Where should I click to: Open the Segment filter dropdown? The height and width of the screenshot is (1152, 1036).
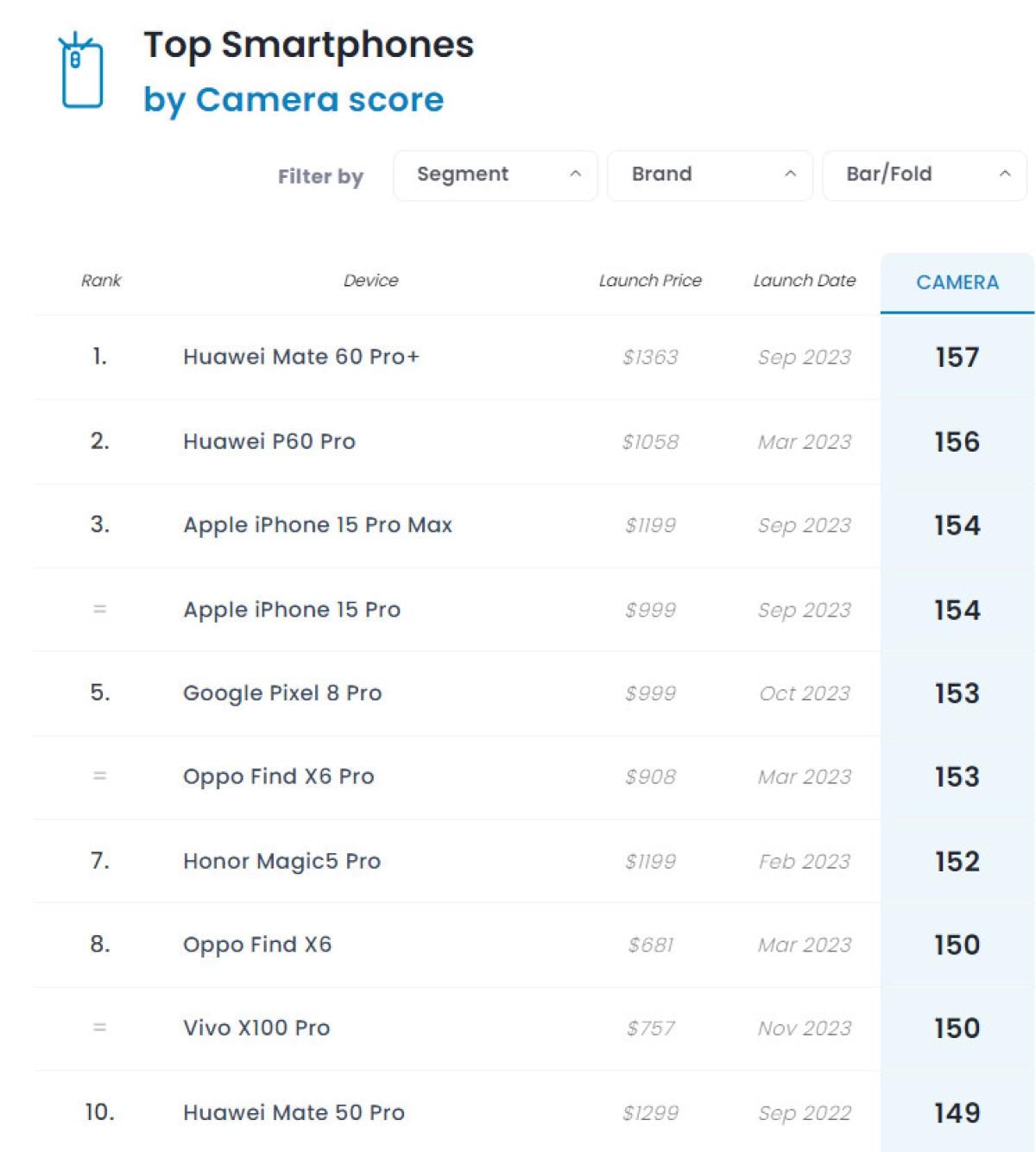[x=496, y=175]
